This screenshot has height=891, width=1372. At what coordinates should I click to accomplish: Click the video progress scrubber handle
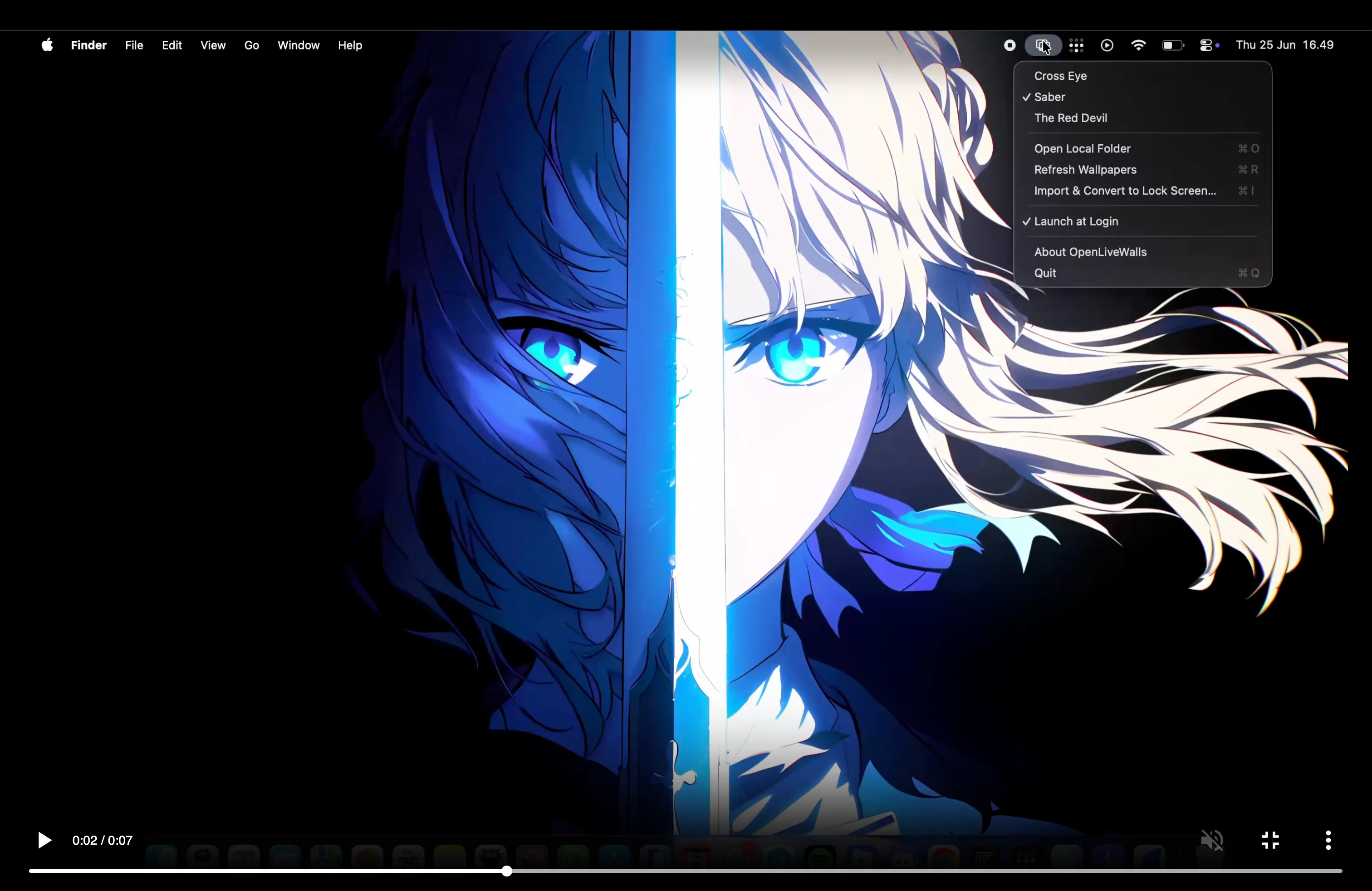(507, 871)
